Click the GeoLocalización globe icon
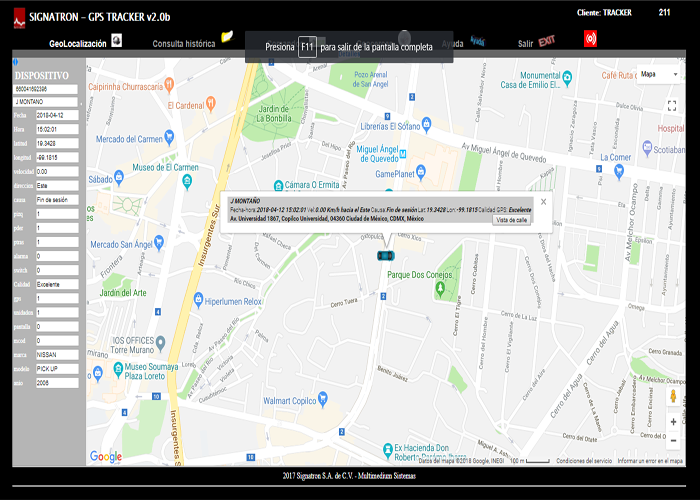The height and width of the screenshot is (500, 700). click(x=117, y=41)
